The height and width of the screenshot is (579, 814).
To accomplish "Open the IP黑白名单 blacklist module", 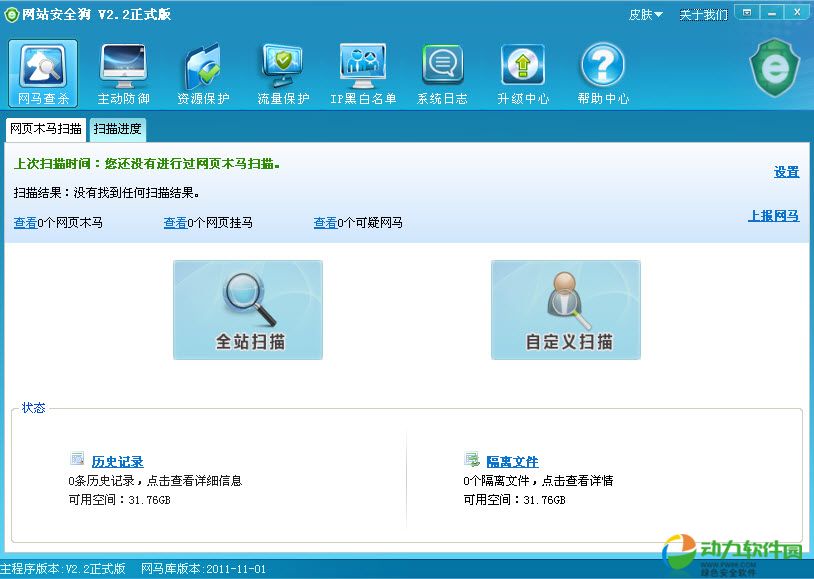I will [x=363, y=74].
